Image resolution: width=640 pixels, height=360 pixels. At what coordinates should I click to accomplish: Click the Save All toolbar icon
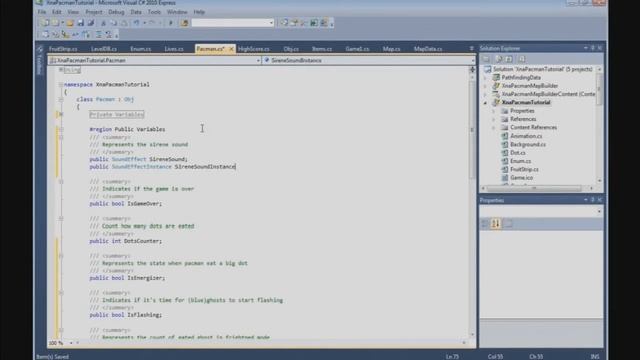[90, 23]
